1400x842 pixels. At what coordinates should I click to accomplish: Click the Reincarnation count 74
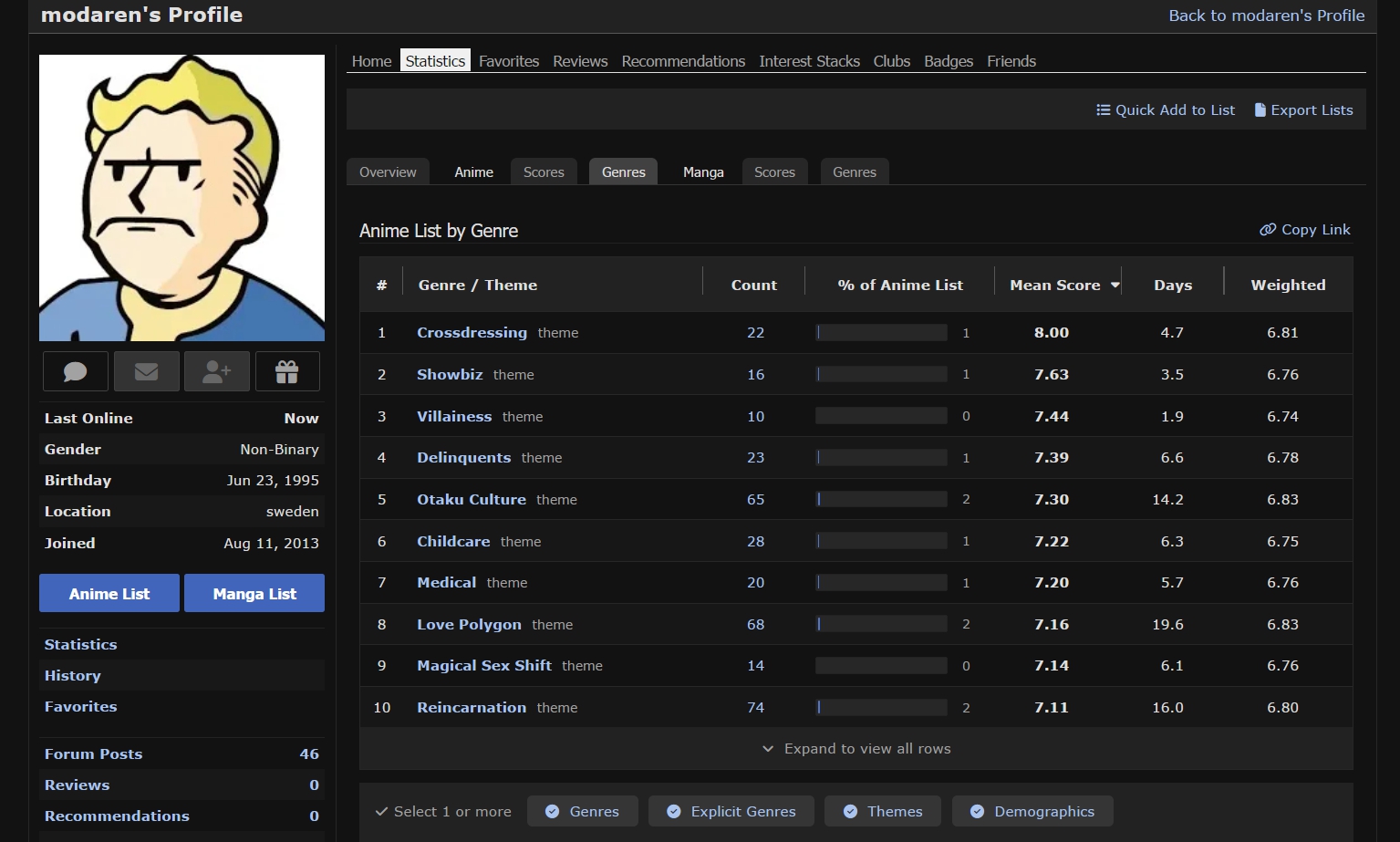coord(755,708)
